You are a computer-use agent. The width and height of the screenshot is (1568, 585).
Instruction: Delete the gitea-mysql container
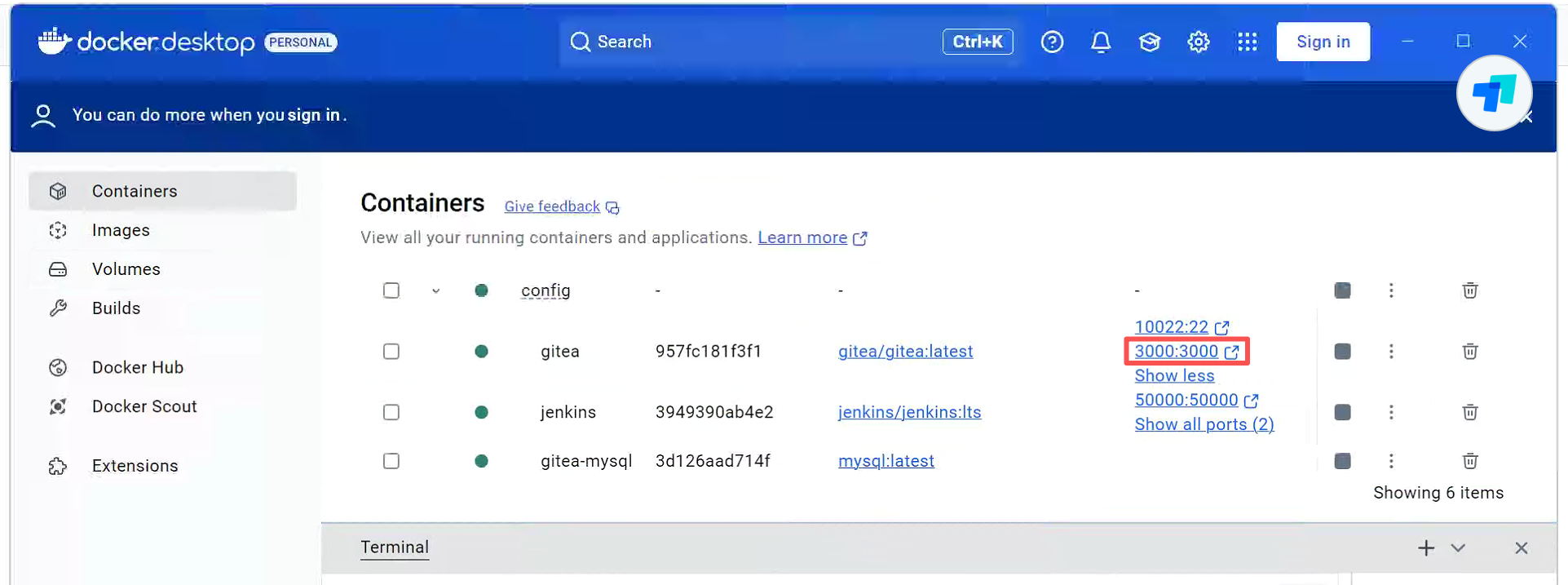(x=1470, y=461)
